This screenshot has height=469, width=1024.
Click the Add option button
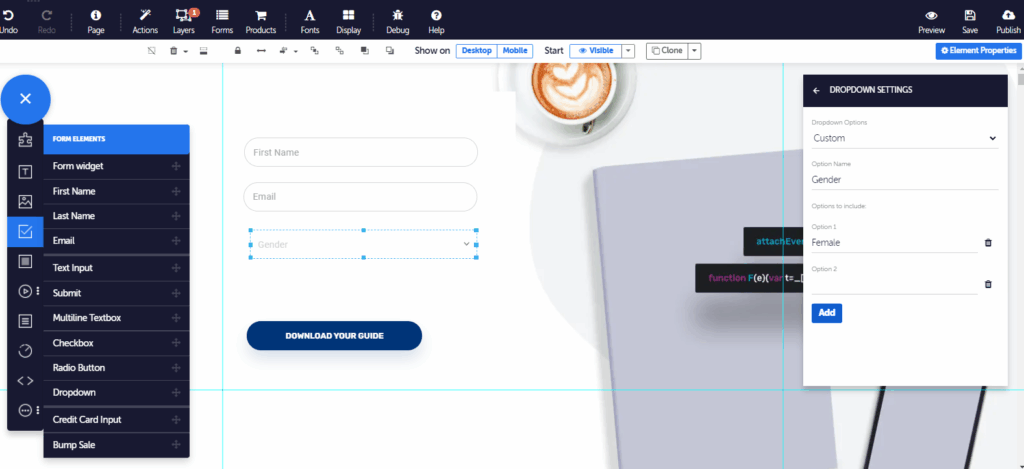826,313
